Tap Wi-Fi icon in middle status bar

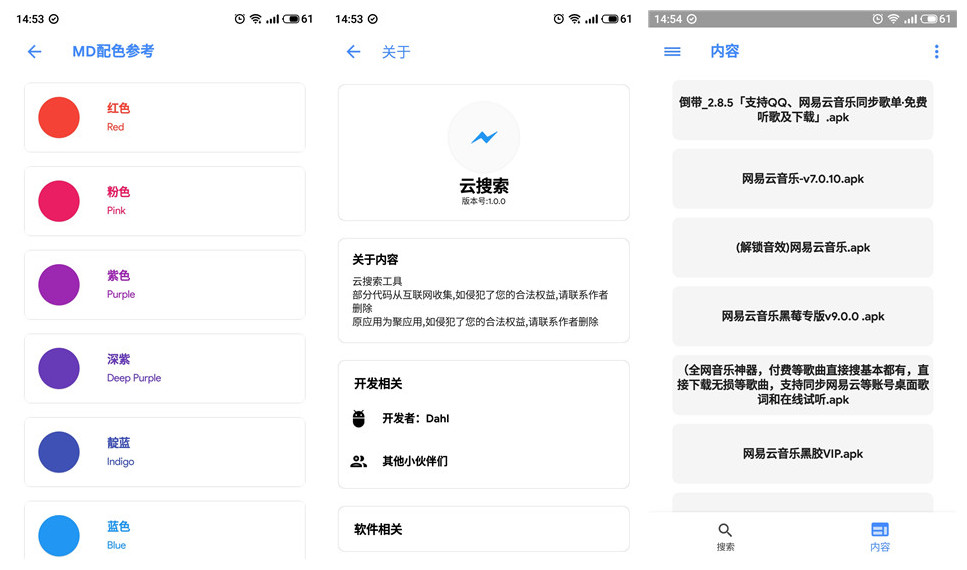click(x=575, y=19)
